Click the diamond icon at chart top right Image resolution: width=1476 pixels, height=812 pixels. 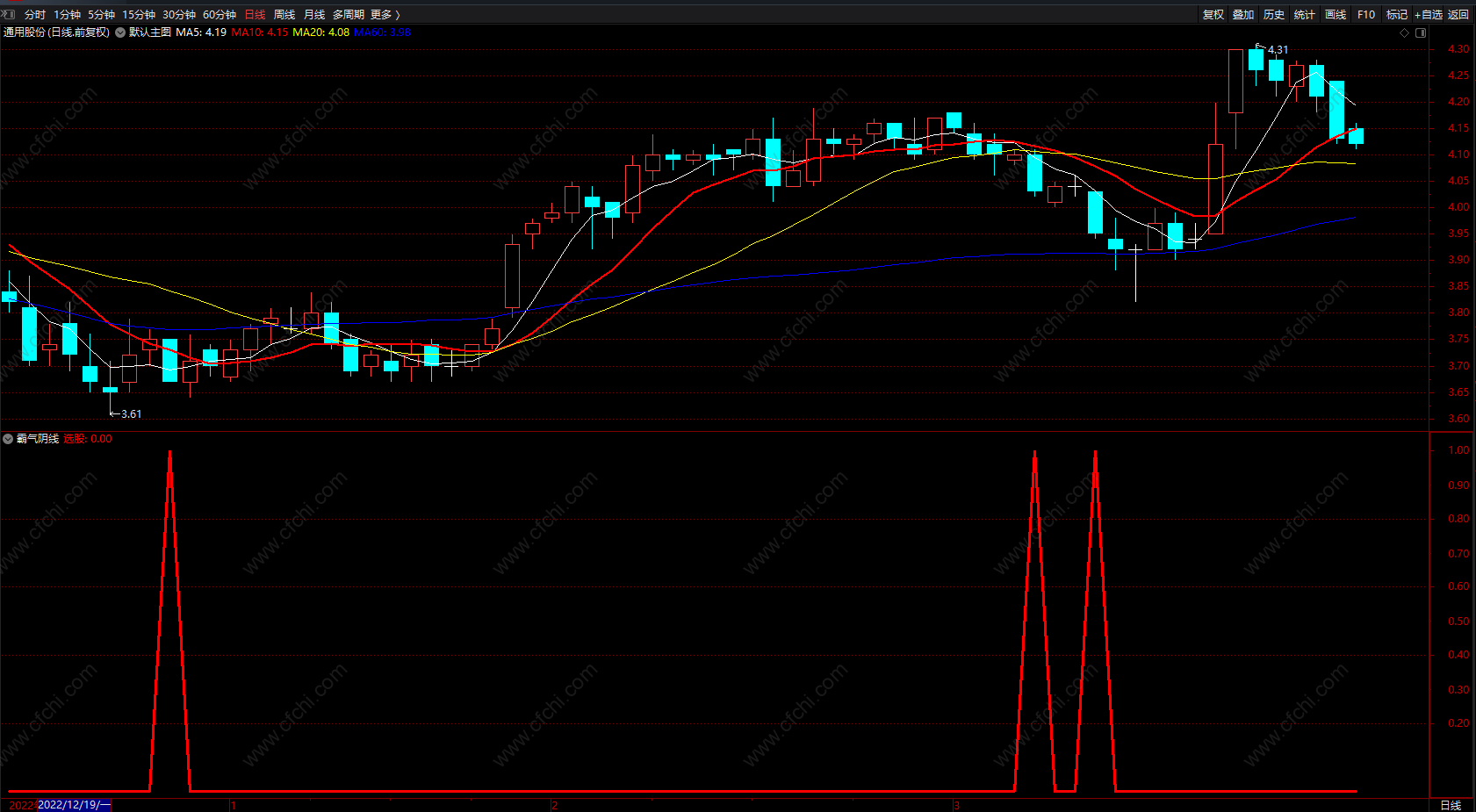pos(1404,32)
